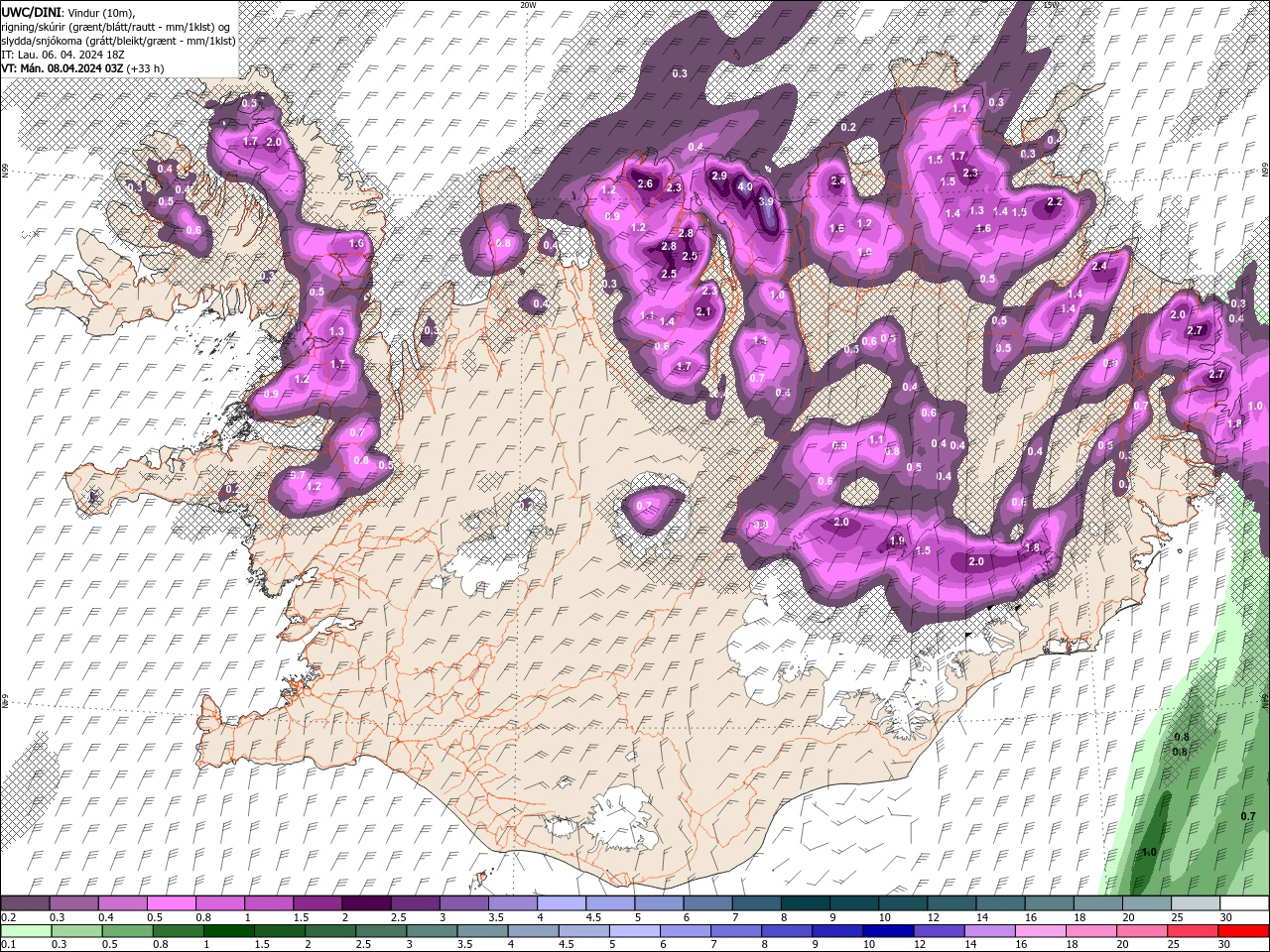Select the black '0.7' rain value offshore southeast

(1248, 816)
